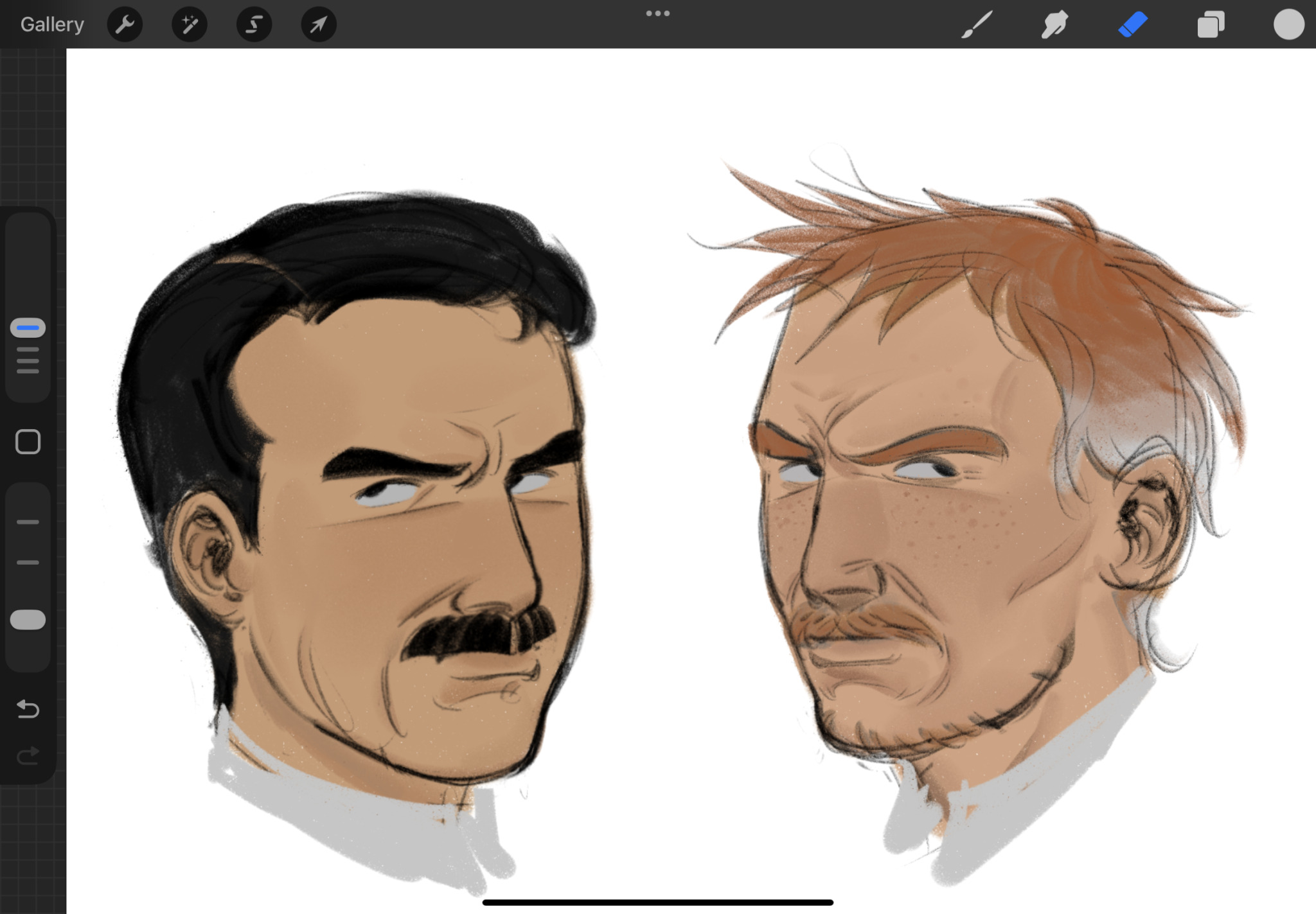1316x914 pixels.
Task: Select the Paint brush tool
Action: tap(977, 24)
